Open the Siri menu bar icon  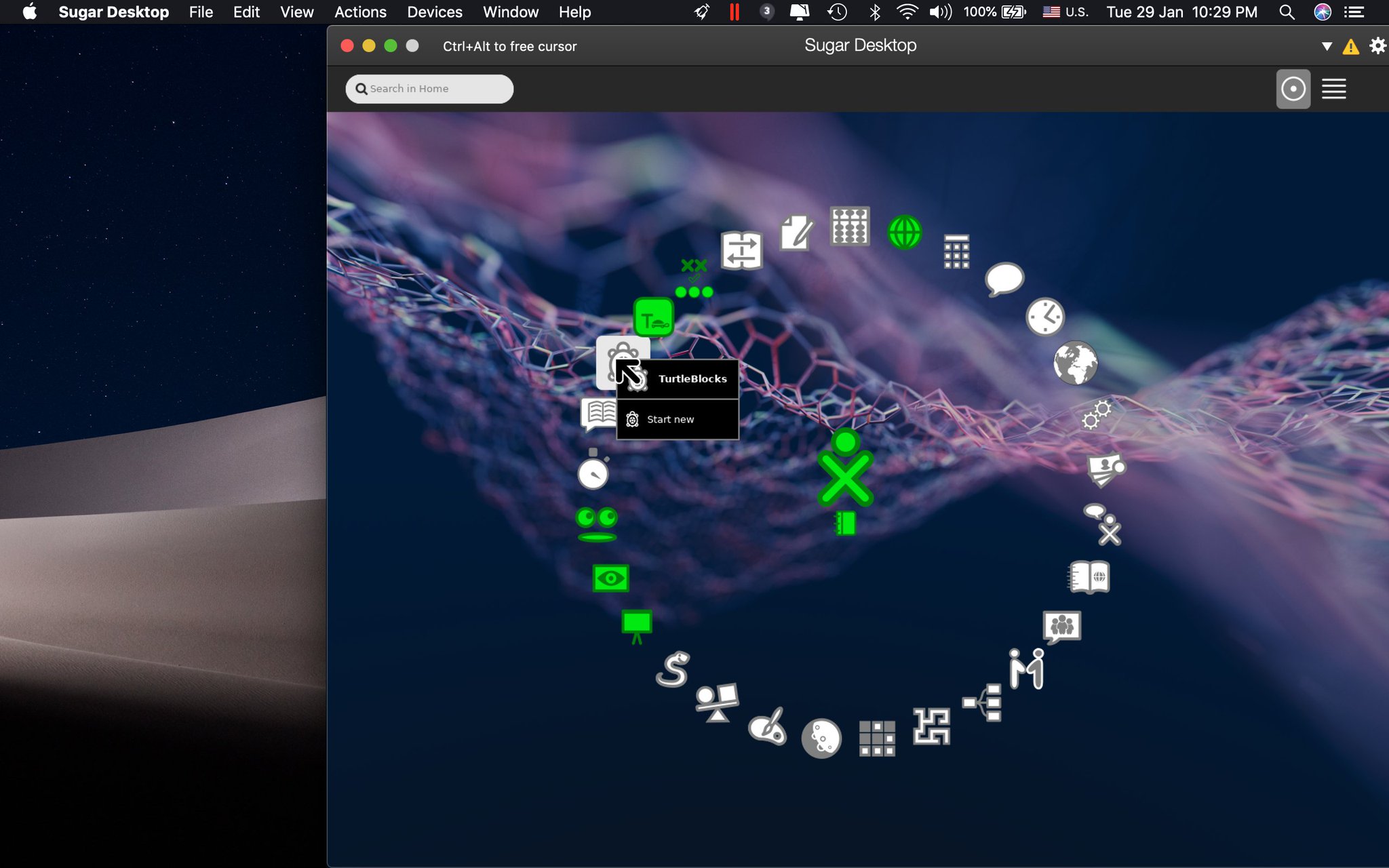click(1322, 12)
